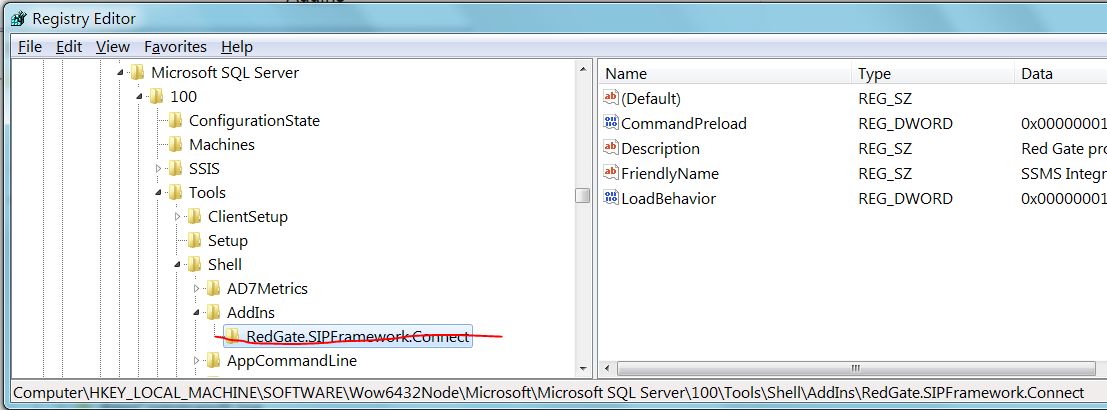Sort values by the Data column header
This screenshot has width=1107, height=410.
(x=1061, y=73)
